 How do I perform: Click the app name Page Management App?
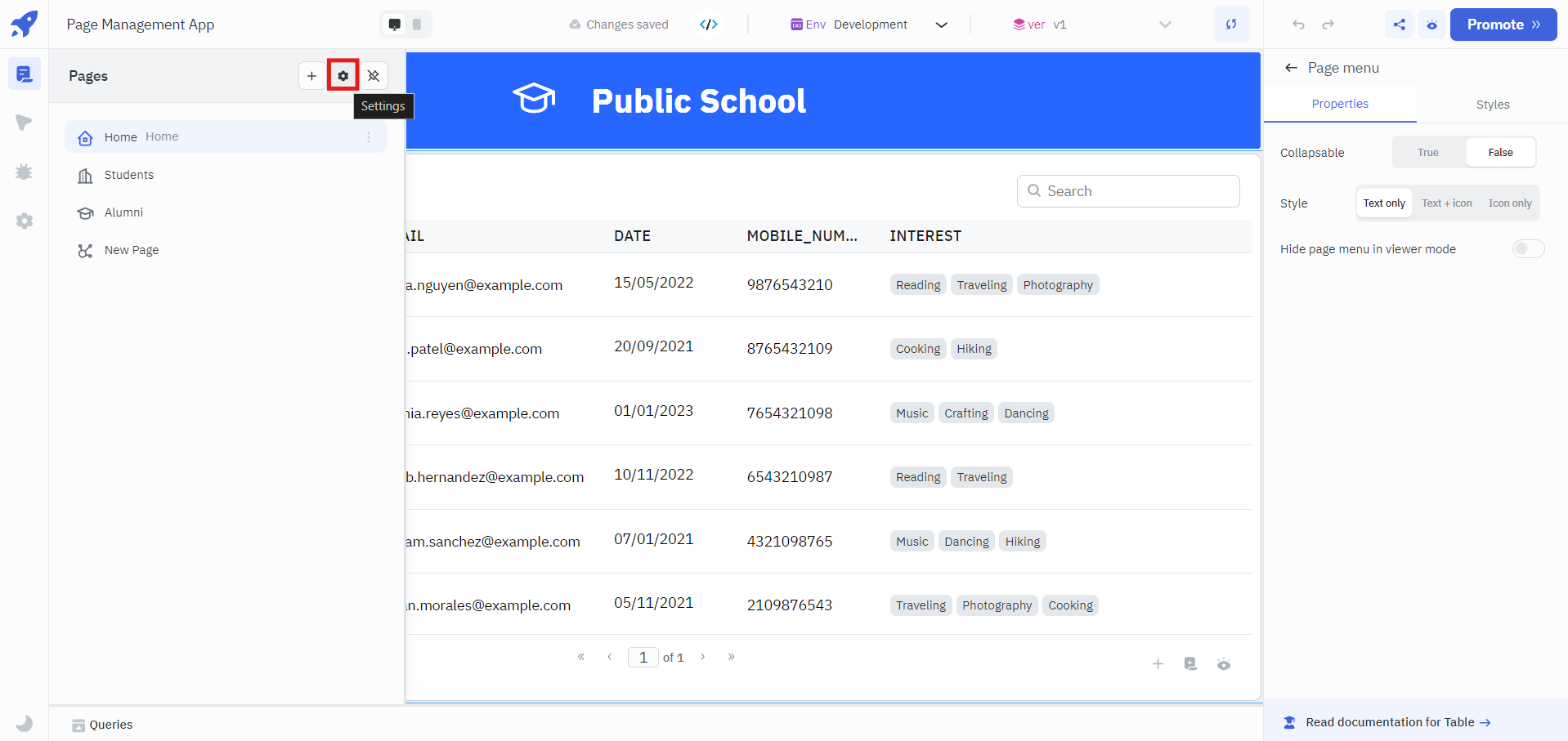(x=141, y=25)
